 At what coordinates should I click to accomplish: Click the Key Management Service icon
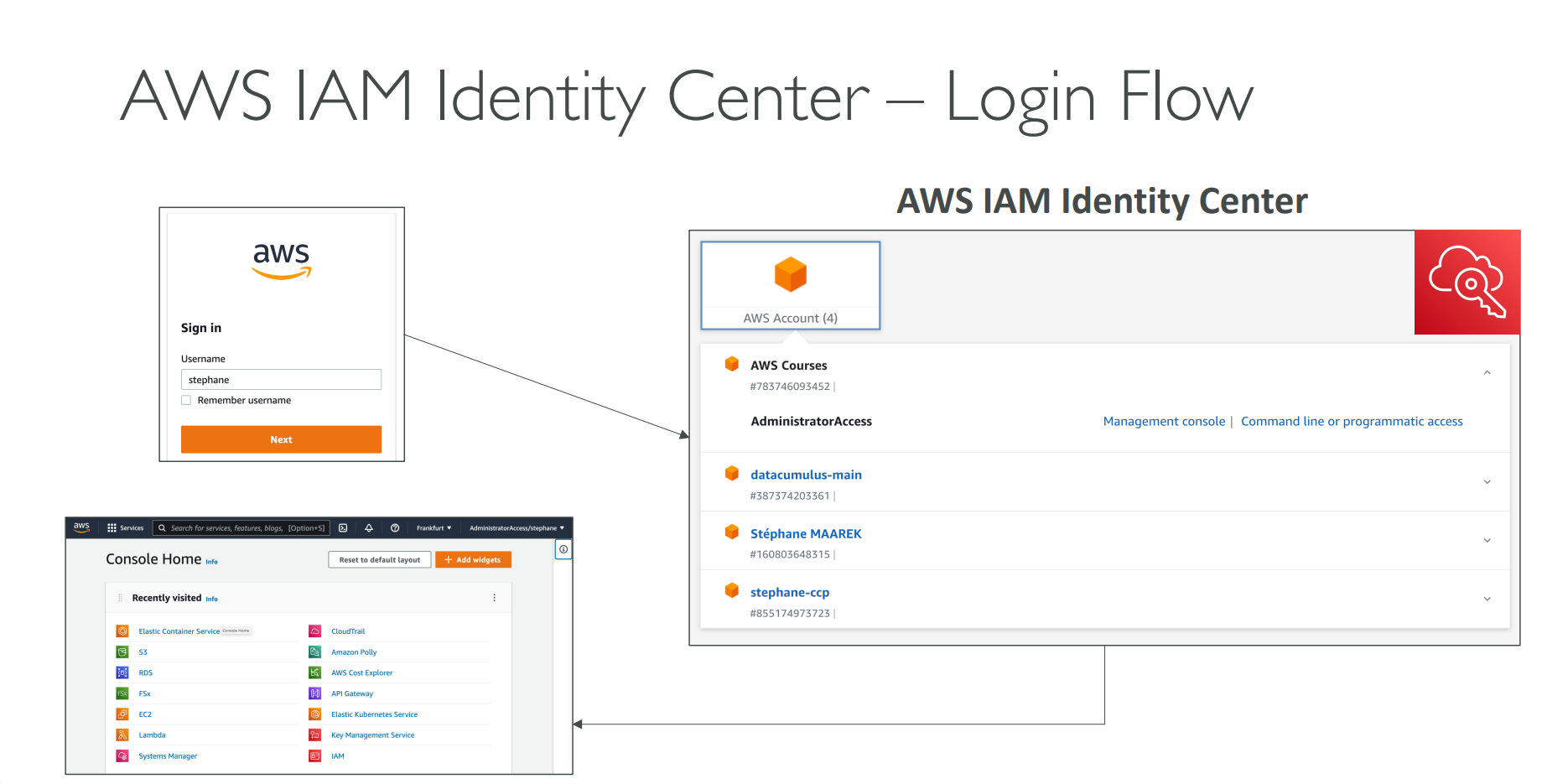(315, 735)
